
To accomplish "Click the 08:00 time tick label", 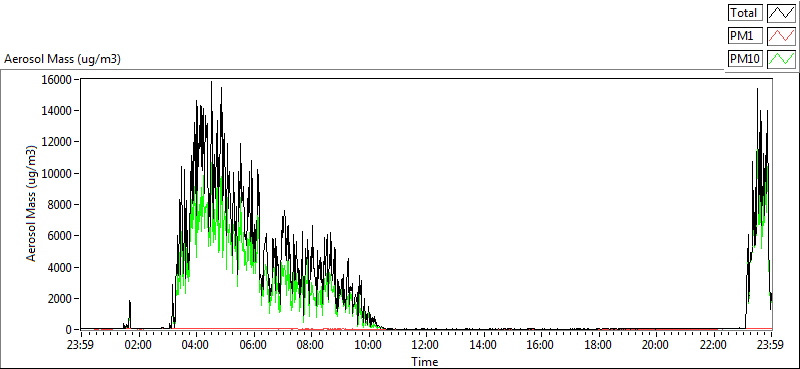I will [310, 344].
